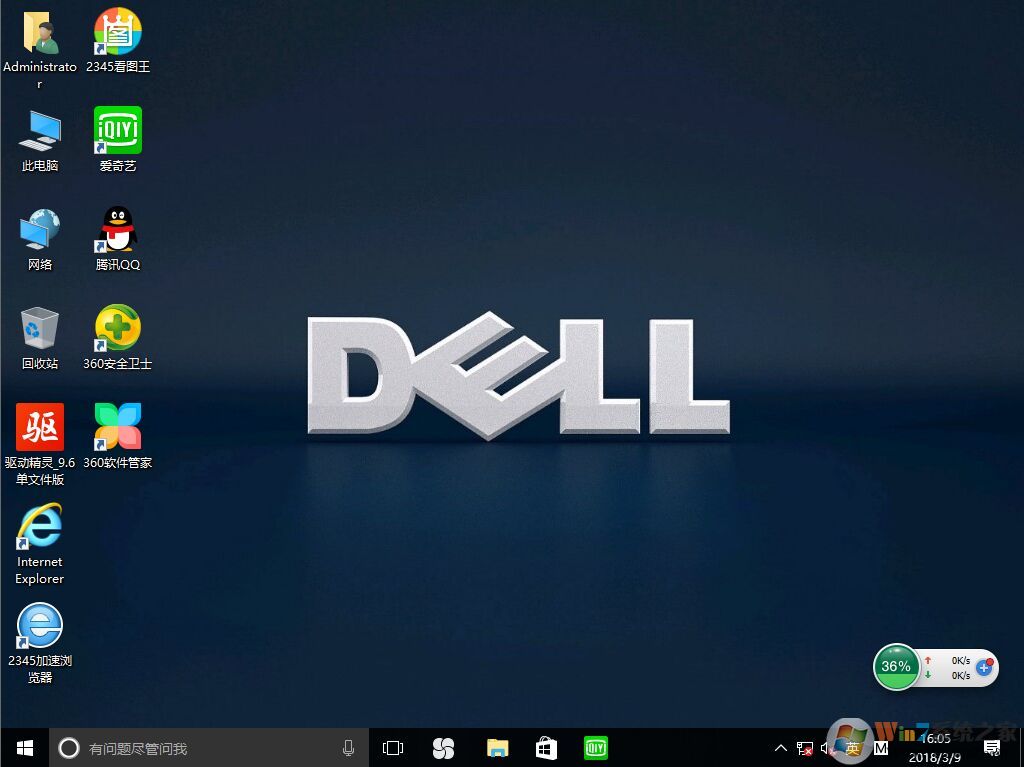This screenshot has height=767, width=1024.
Task: Click upload speed 0K/s readout
Action: [960, 661]
